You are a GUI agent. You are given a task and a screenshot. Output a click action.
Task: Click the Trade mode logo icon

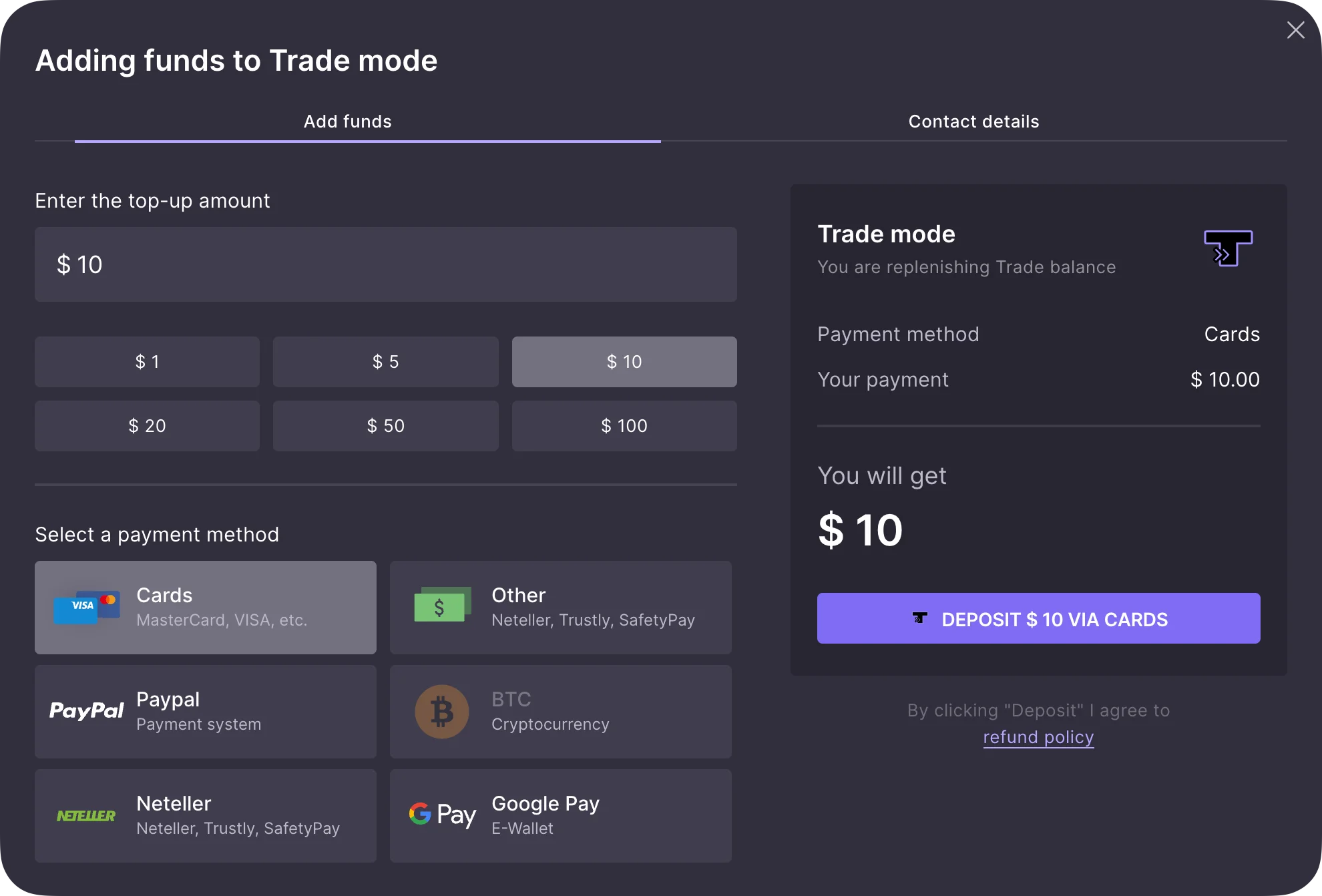(x=1228, y=248)
